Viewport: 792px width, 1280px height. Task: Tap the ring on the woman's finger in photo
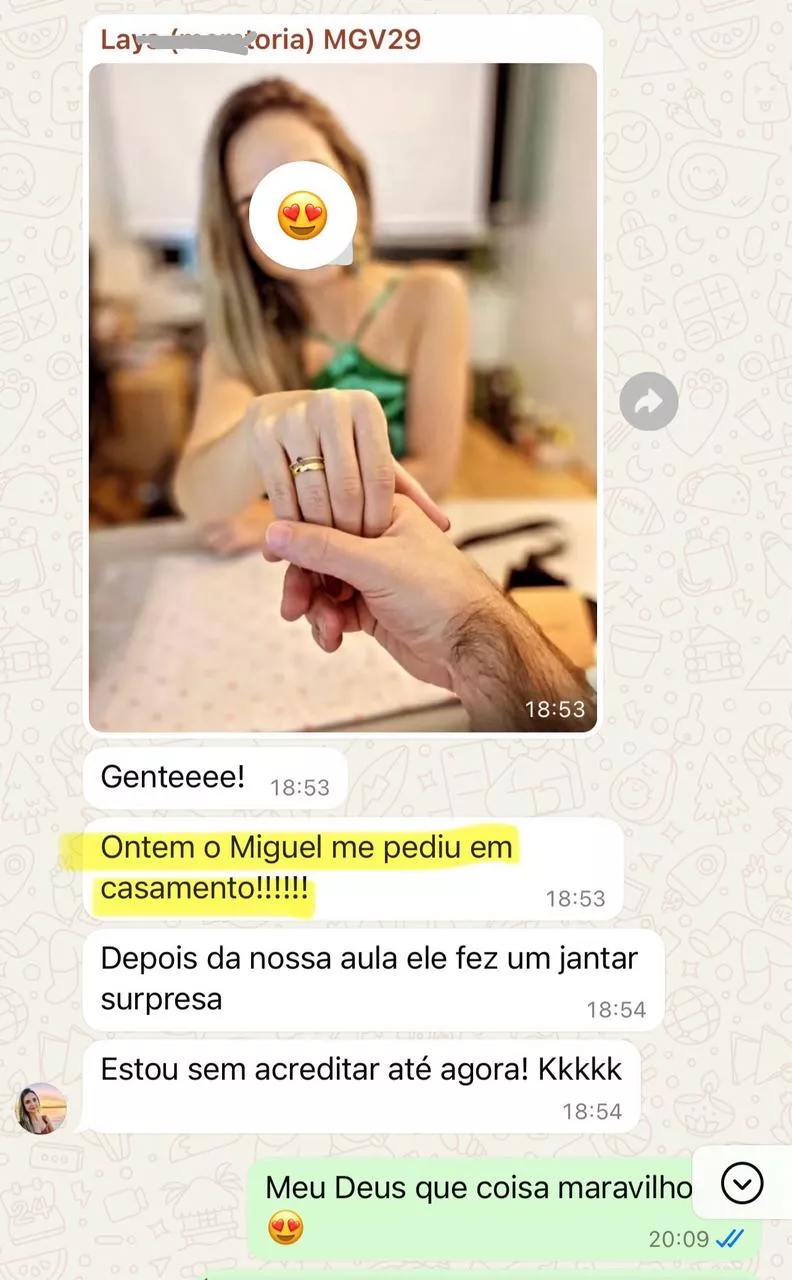click(x=307, y=466)
